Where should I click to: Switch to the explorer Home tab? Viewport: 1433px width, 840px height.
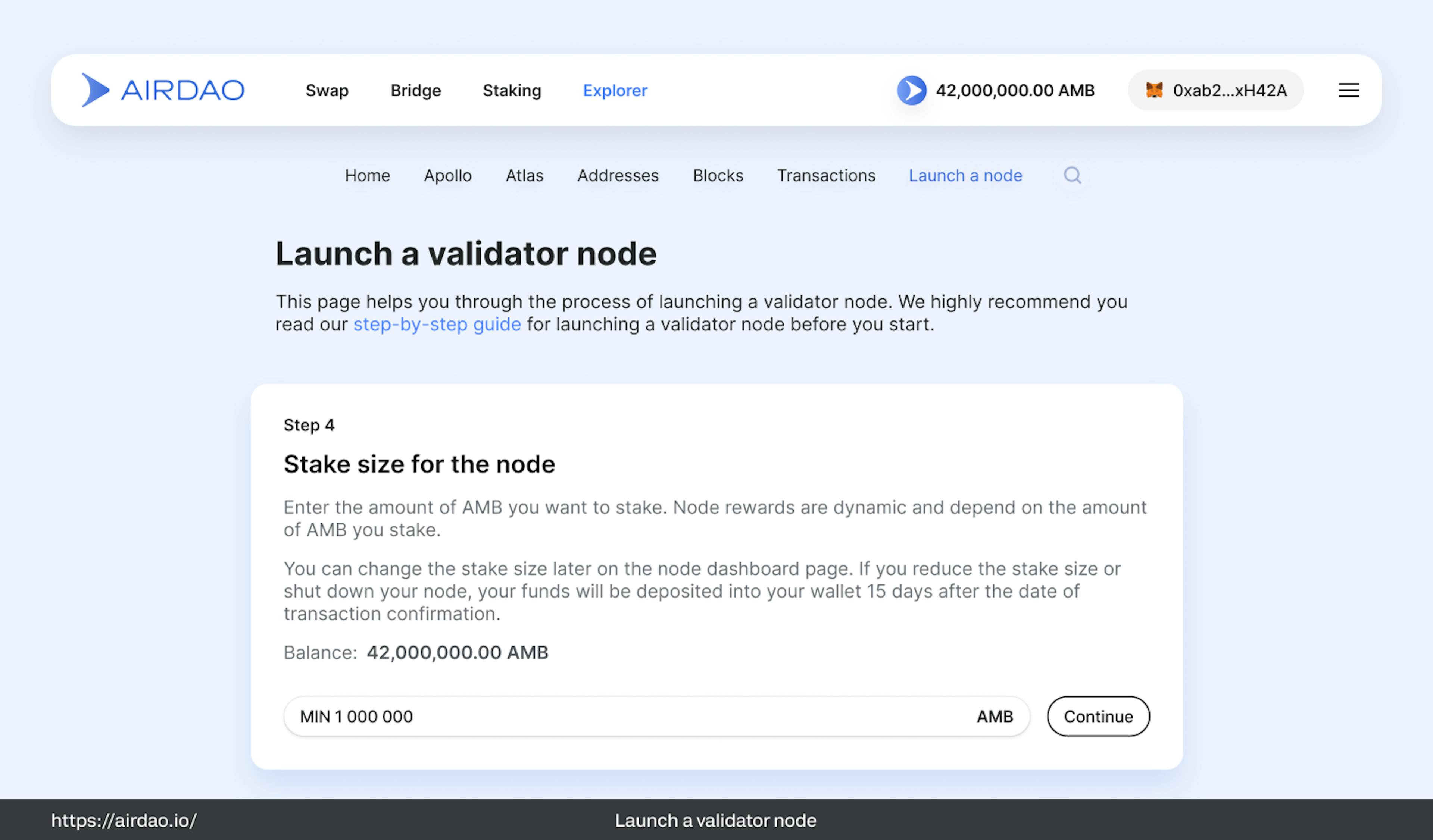pyautogui.click(x=367, y=176)
